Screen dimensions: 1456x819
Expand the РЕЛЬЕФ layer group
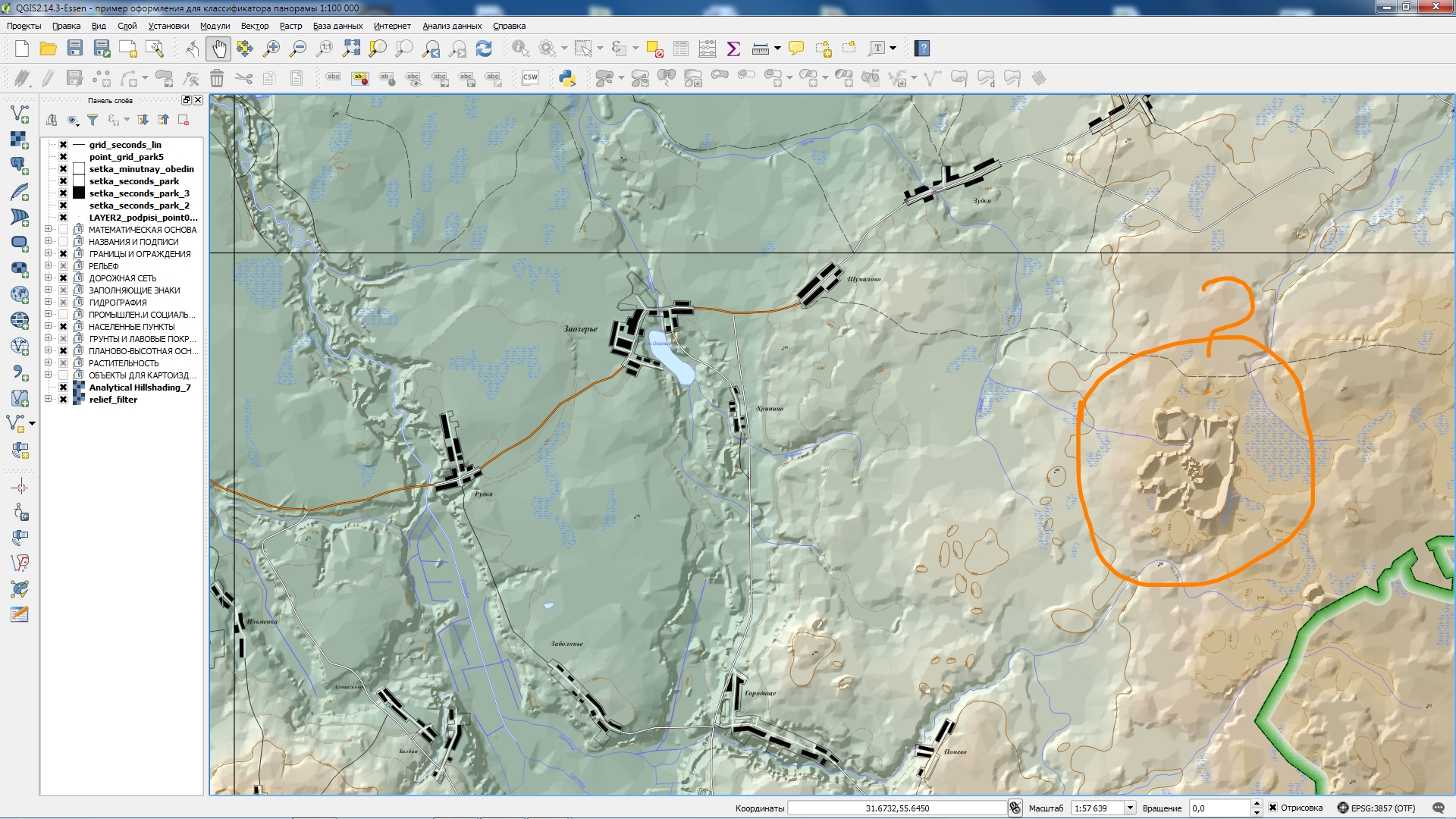pos(48,266)
